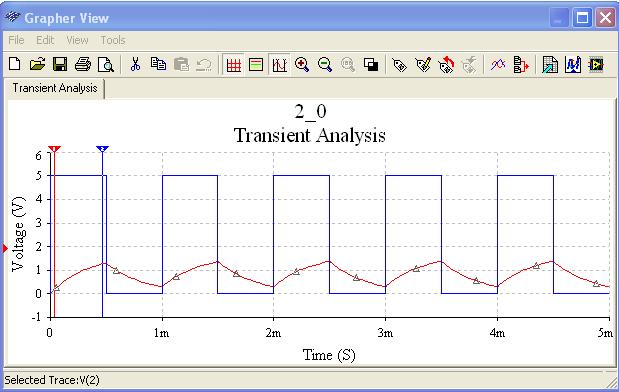The width and height of the screenshot is (619, 392).
Task: Click the New page icon
Action: [15, 64]
